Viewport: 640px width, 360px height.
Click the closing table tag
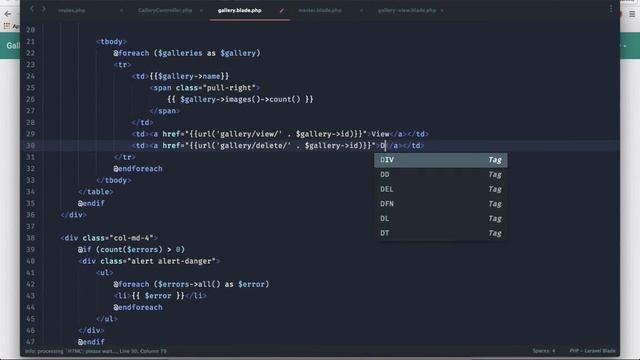click(x=96, y=192)
